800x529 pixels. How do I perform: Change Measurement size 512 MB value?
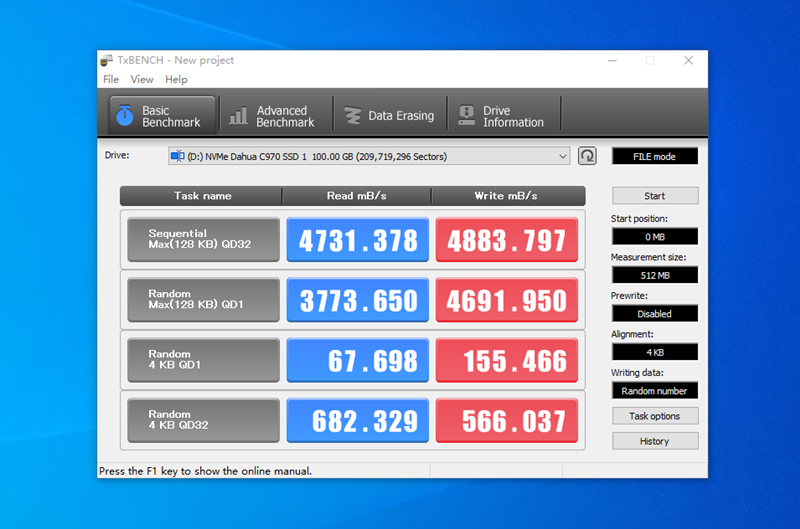coord(655,275)
